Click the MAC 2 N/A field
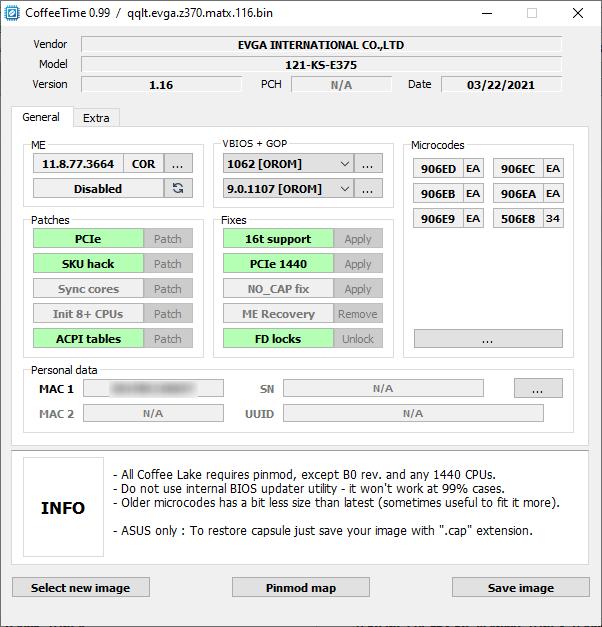 pyautogui.click(x=153, y=413)
